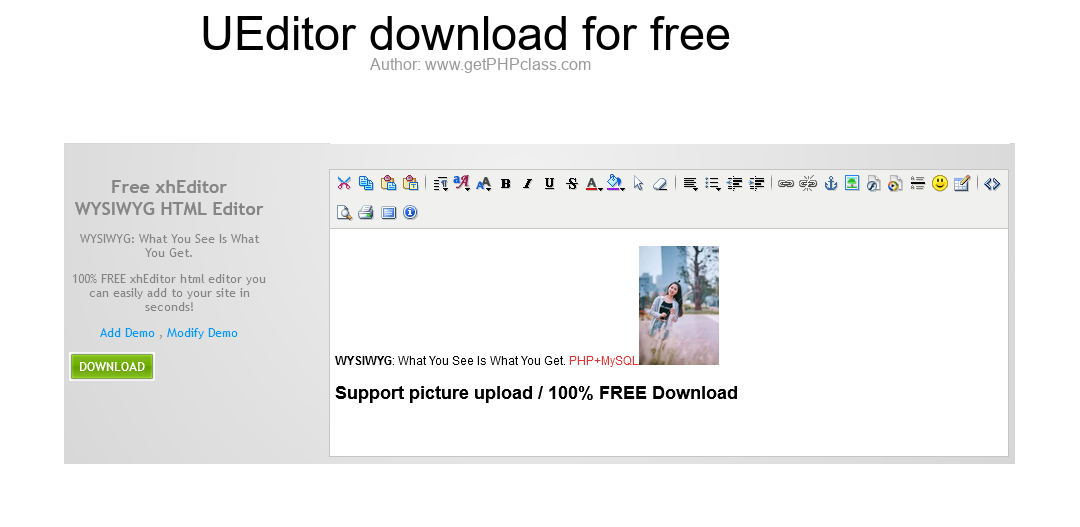The height and width of the screenshot is (527, 1080).
Task: Click the Preview magnifier page icon
Action: [x=344, y=212]
